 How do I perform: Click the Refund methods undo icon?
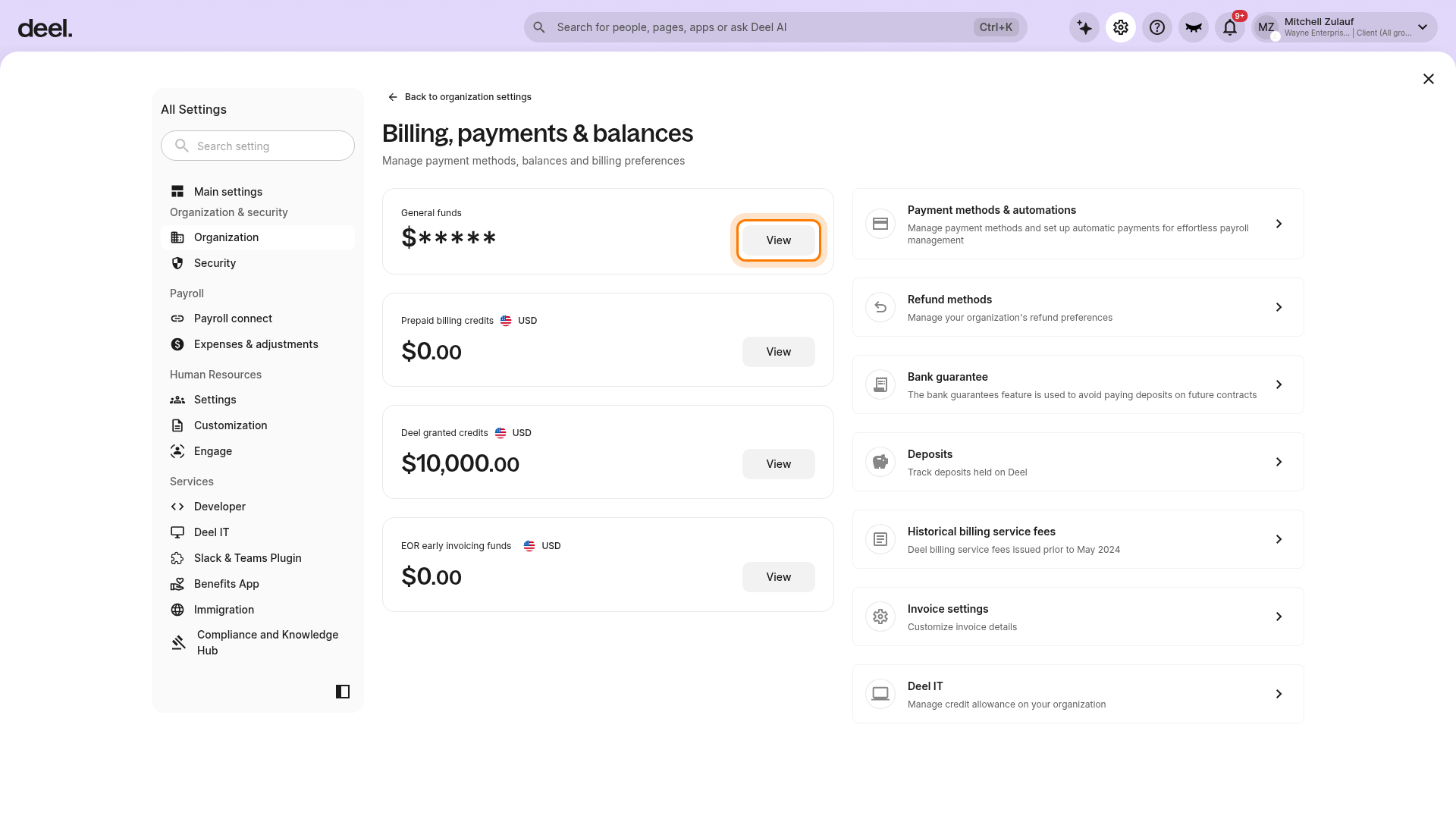coord(880,307)
